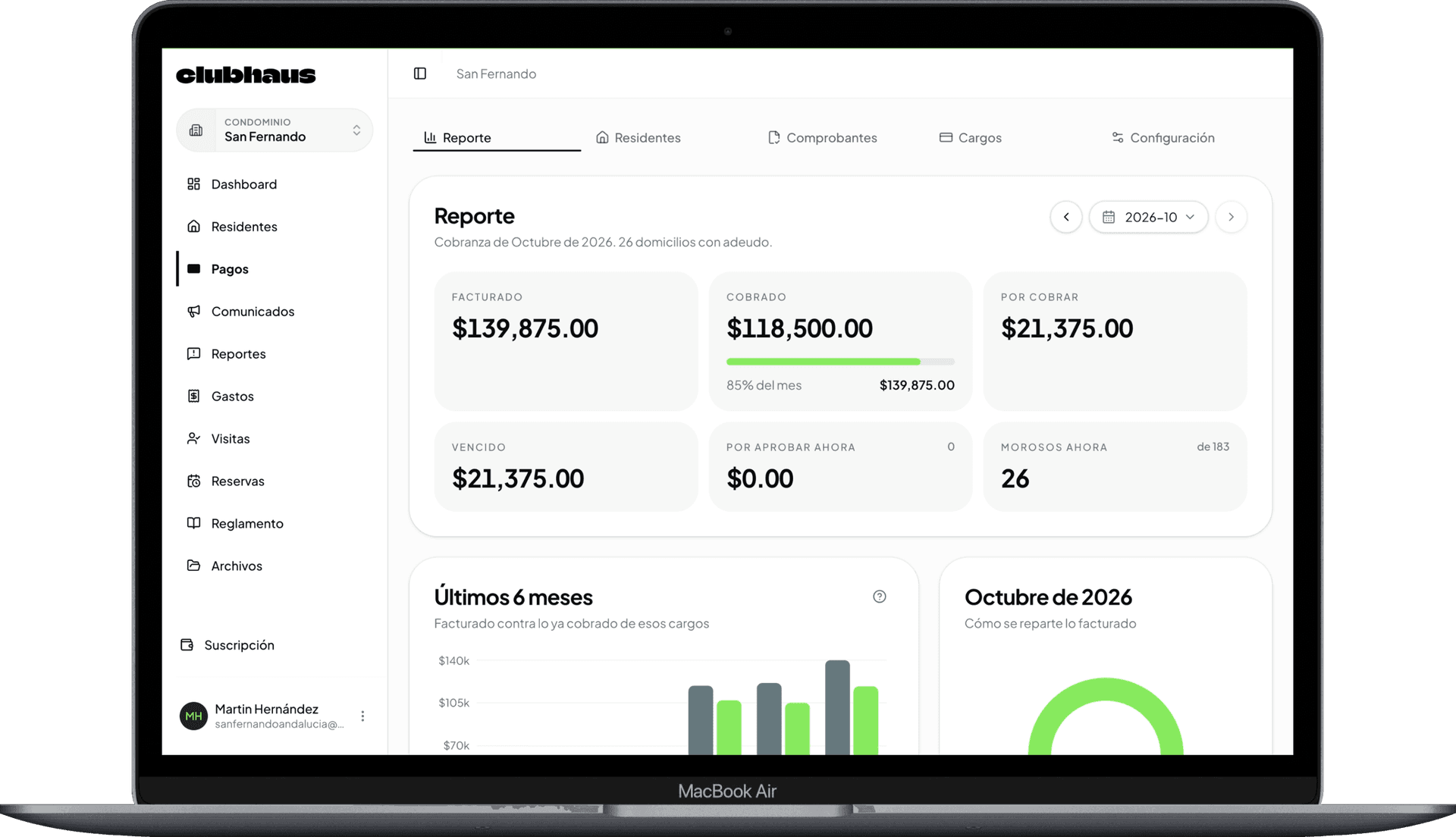
Task: Click the Vencido $21,375.00 card
Action: click(x=566, y=466)
